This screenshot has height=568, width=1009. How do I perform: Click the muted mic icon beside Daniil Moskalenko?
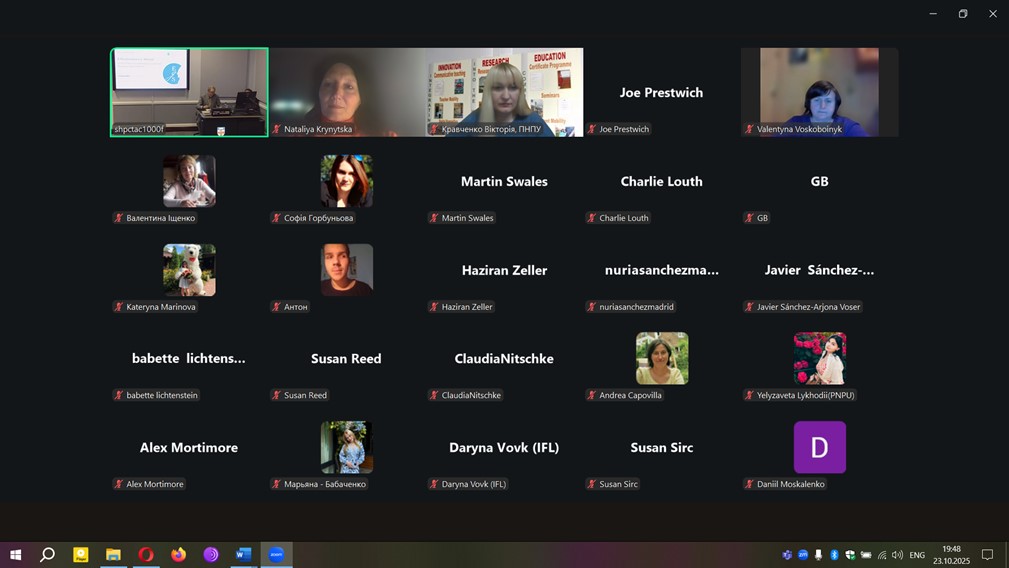coord(749,484)
